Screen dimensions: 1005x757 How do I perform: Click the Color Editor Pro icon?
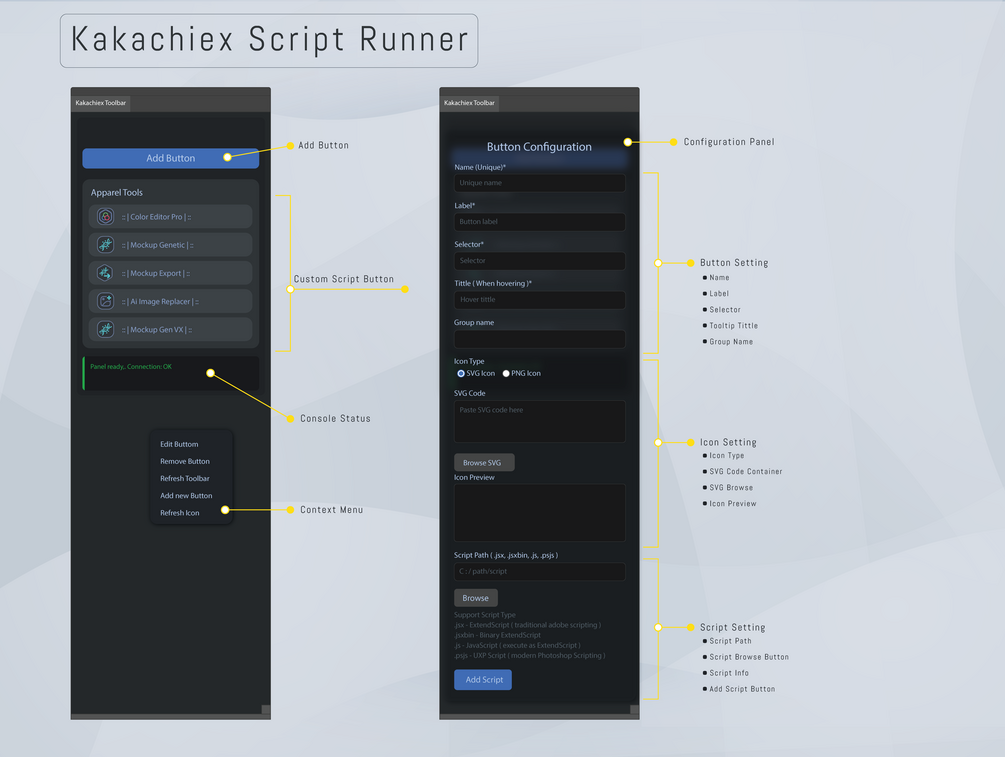[x=105, y=217]
